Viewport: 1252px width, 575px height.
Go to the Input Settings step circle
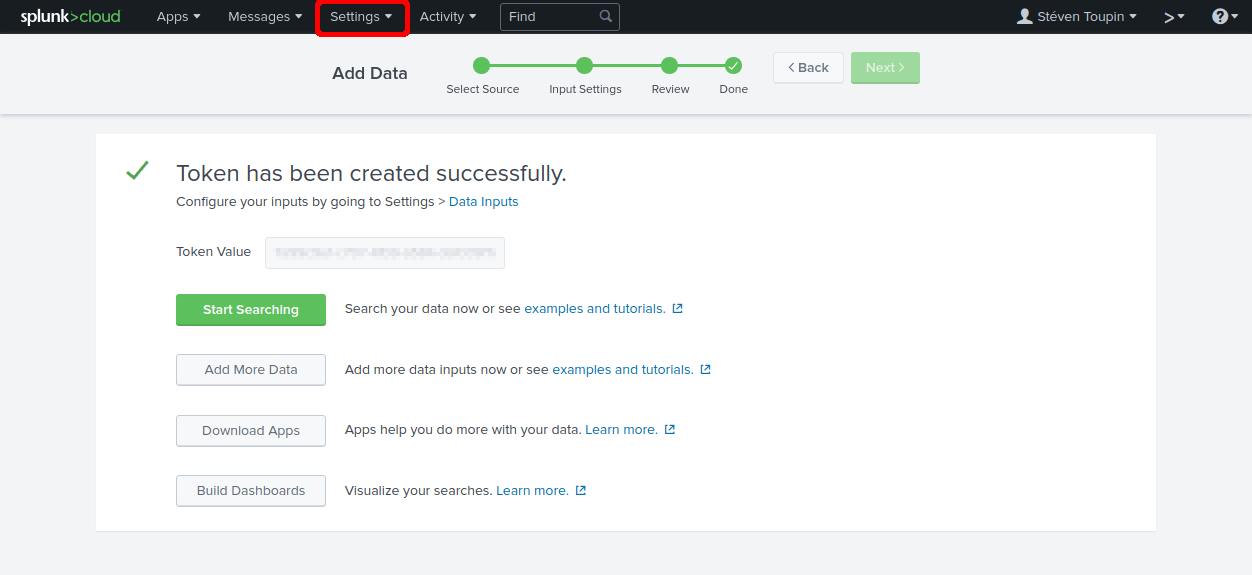click(x=585, y=66)
